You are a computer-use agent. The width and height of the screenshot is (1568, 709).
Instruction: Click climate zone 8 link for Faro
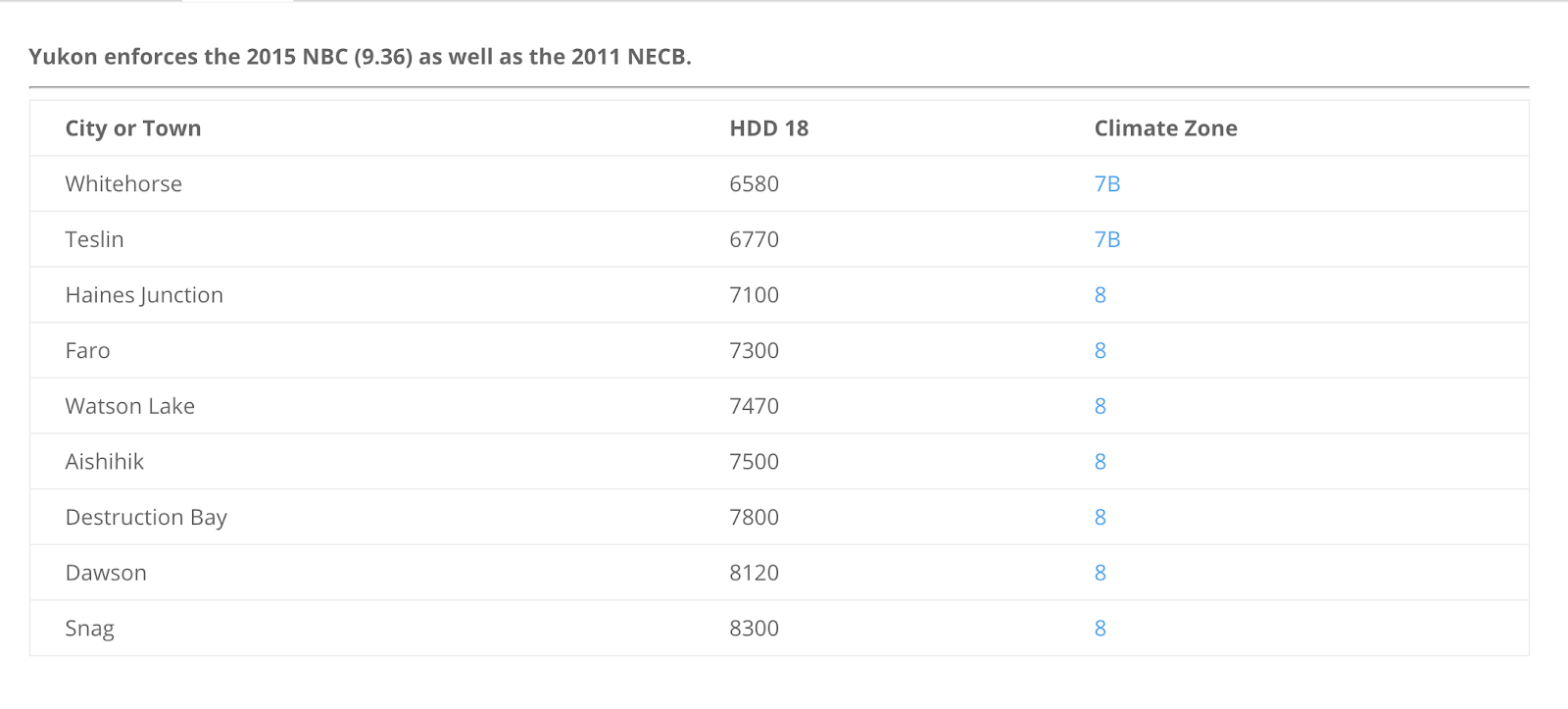click(x=1100, y=351)
